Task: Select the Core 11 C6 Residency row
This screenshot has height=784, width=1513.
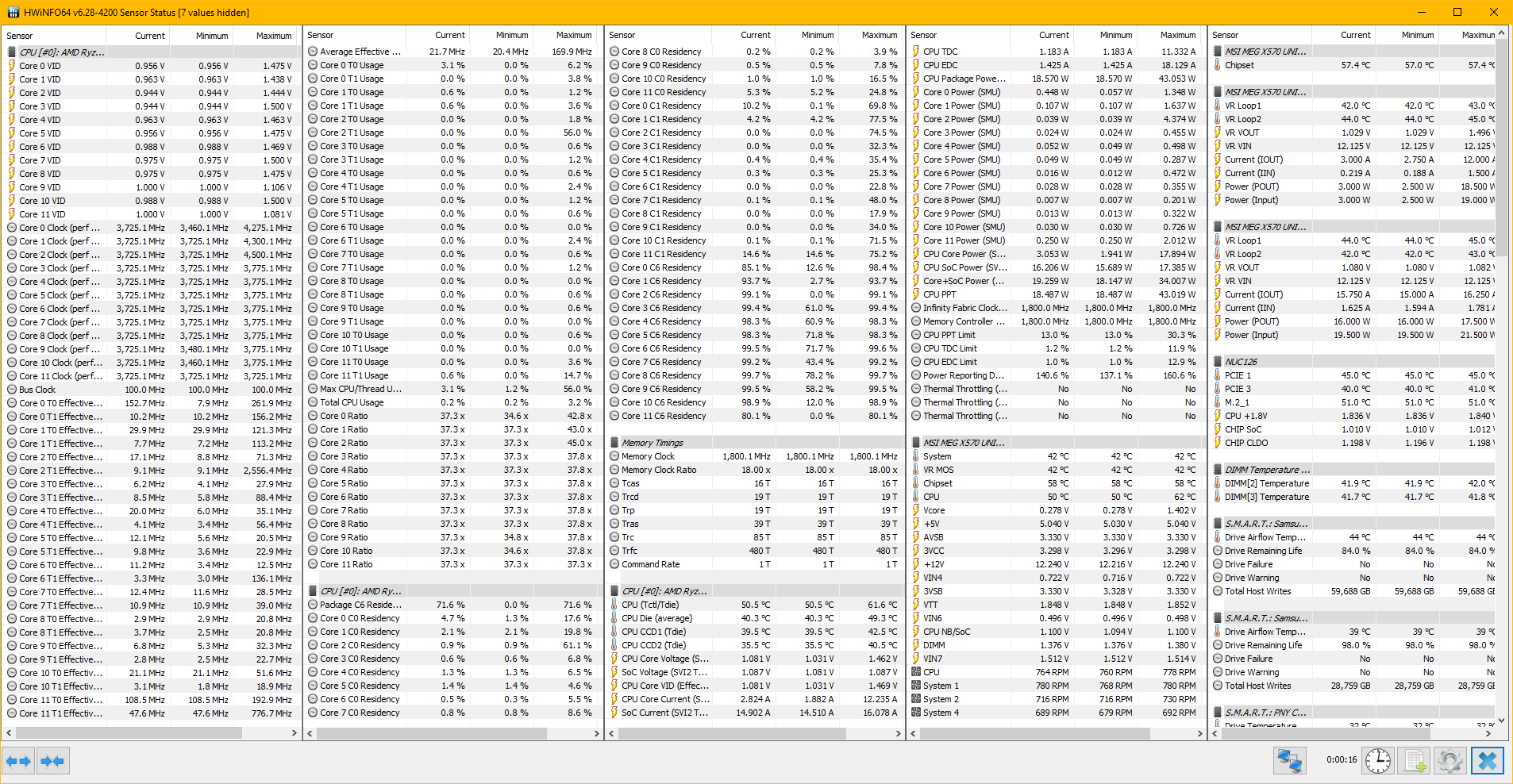Action: 756,416
